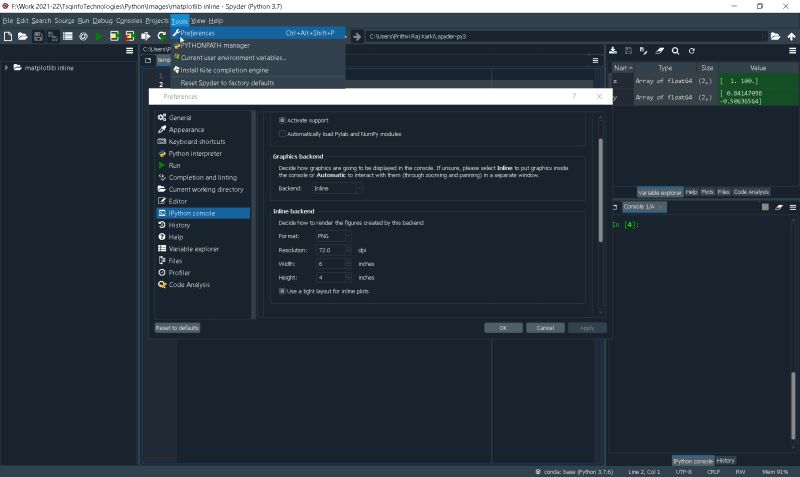Open PYTHONPATH manager from Tools menu
Screen dimensions: 800x477
tap(258, 45)
